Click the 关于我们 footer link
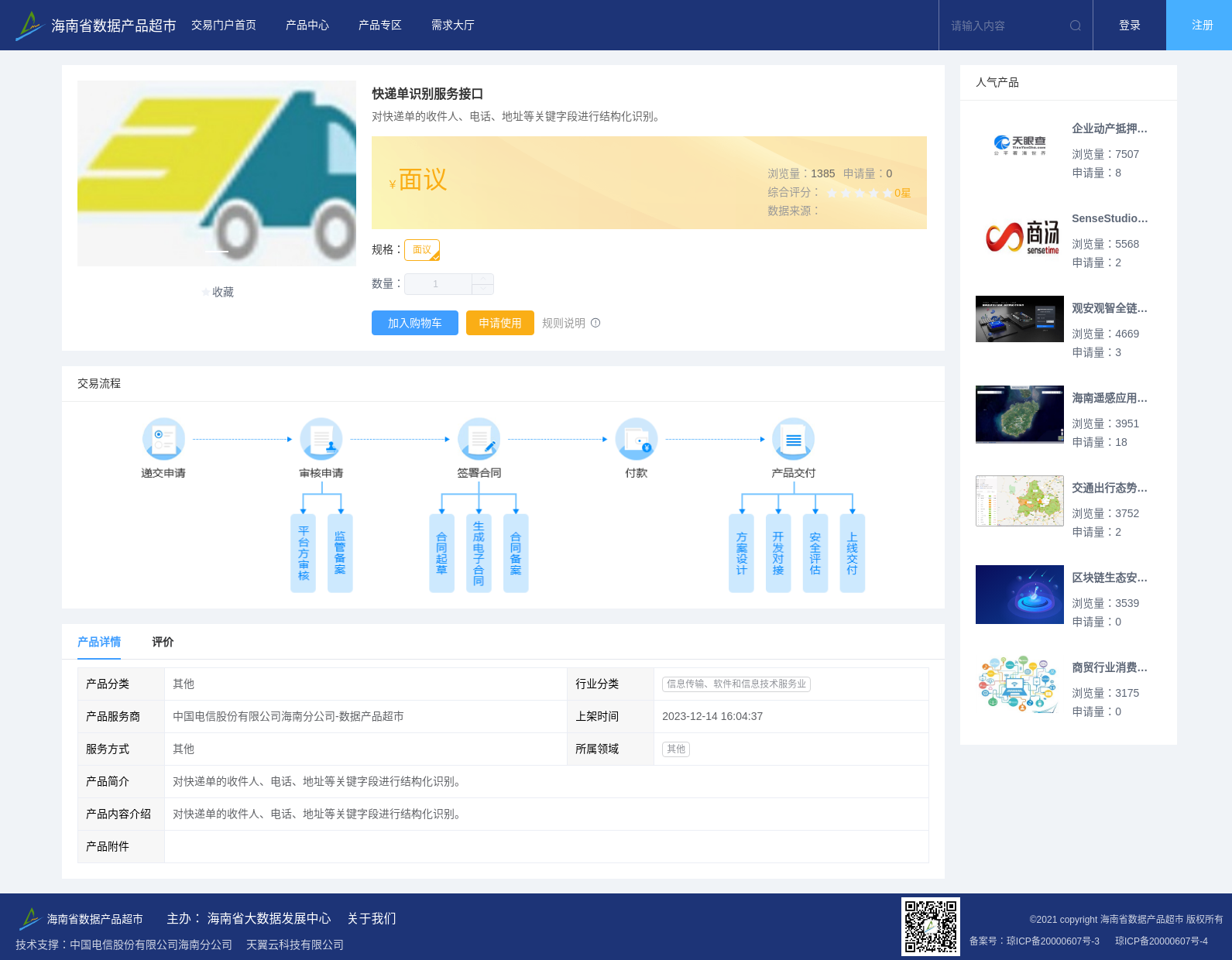 pos(372,918)
